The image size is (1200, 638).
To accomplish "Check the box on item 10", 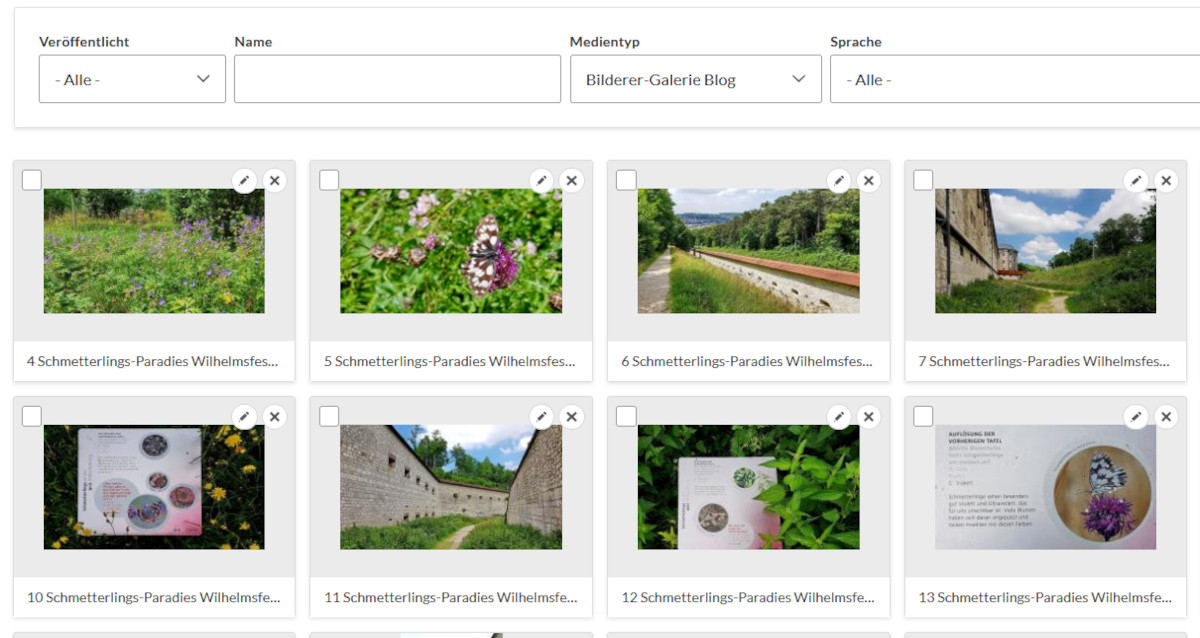I will (31, 415).
